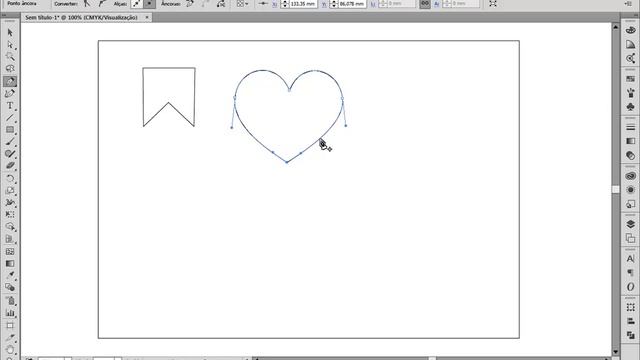
Task: Select the Line Segment tool
Action: [x=10, y=118]
